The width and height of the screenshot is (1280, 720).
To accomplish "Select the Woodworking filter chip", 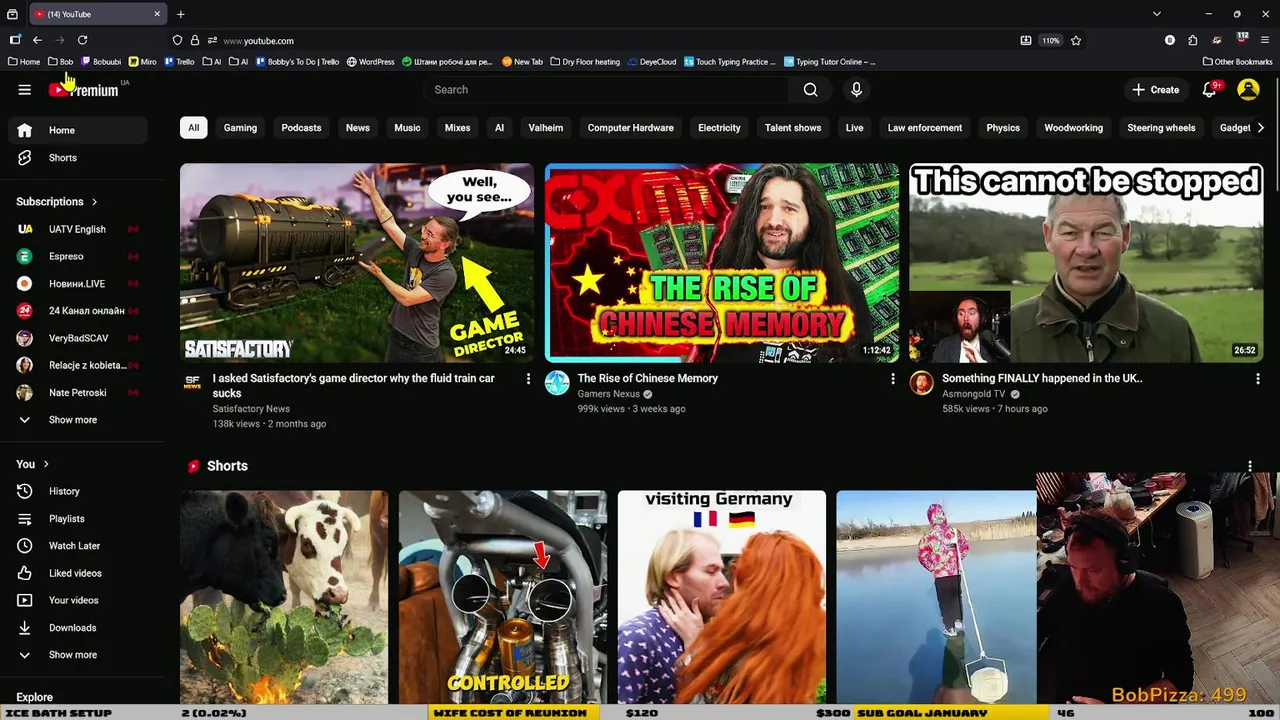I will tap(1073, 128).
